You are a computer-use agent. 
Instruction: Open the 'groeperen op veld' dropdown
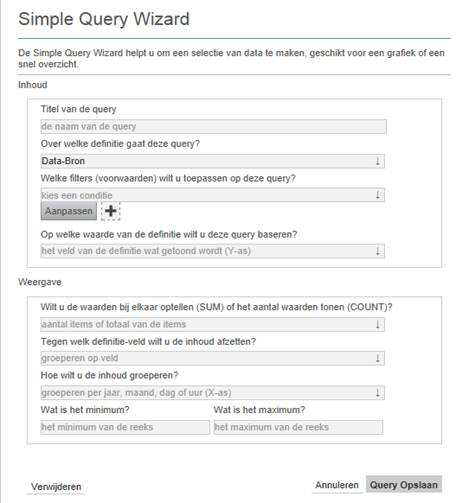(x=213, y=359)
